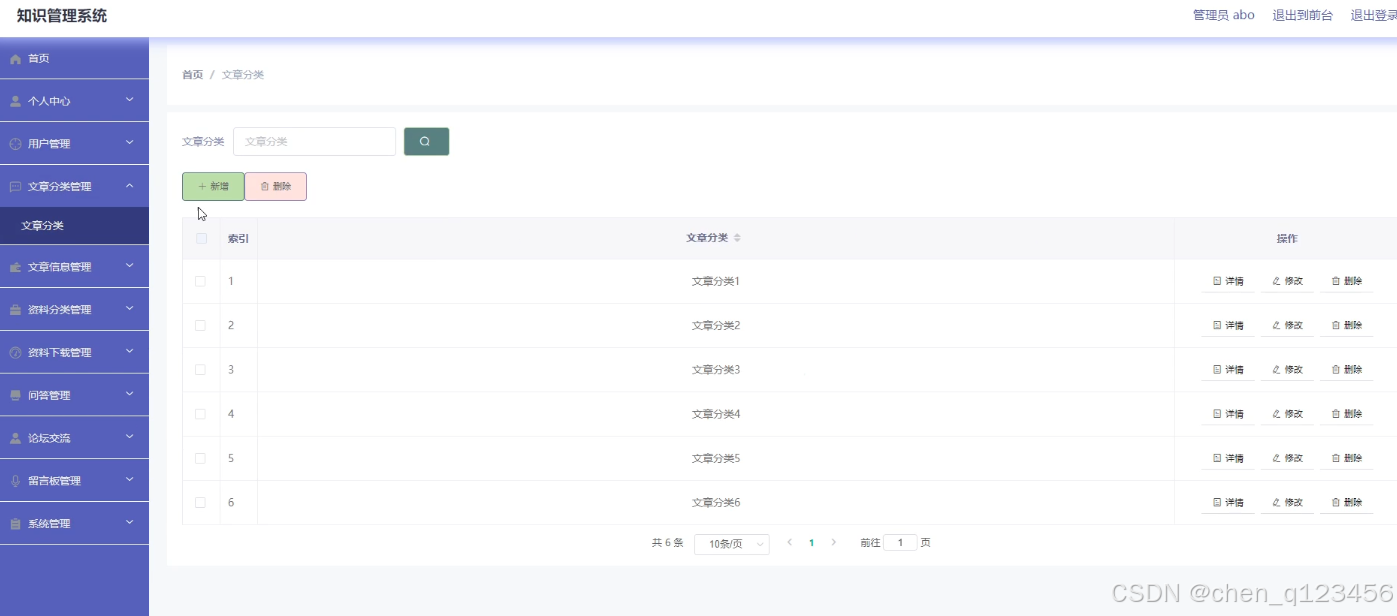
Task: Click the trash 删除 icon for 文章分类4
Action: (1336, 414)
